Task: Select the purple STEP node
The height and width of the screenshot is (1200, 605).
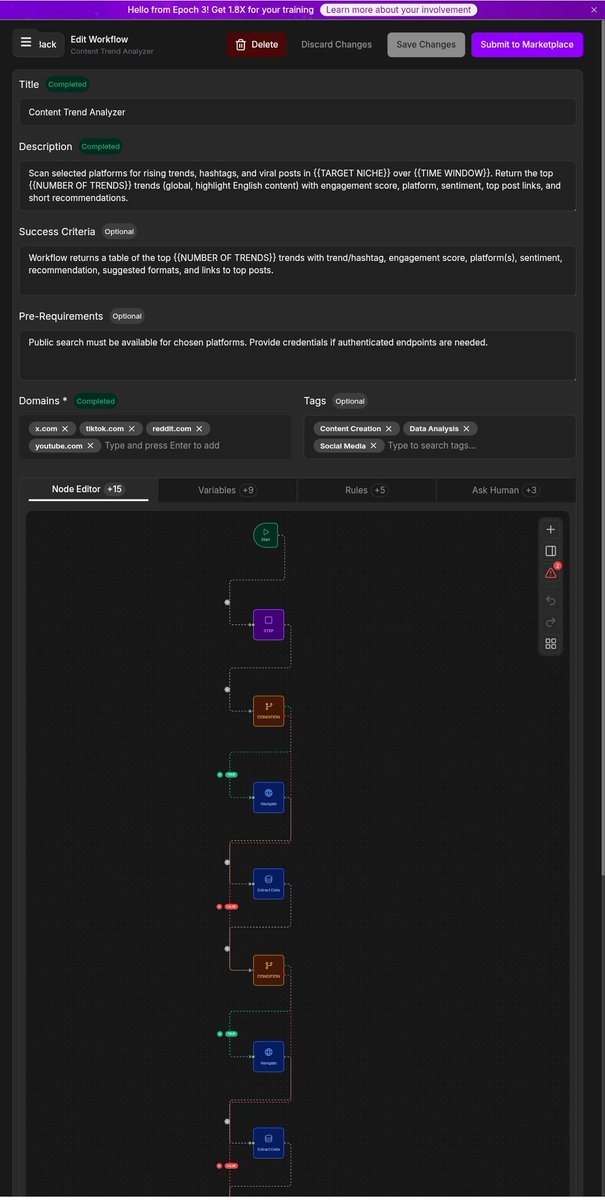Action: 268,624
